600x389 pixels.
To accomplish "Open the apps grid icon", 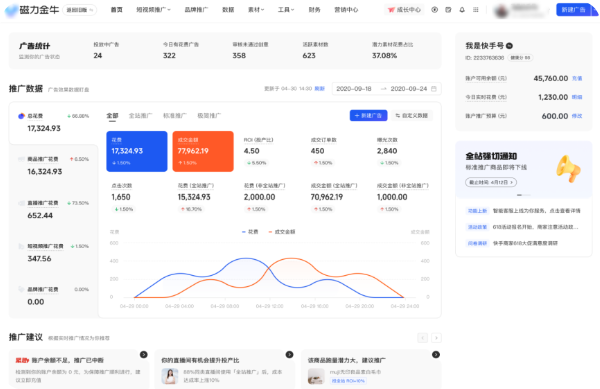I will [476, 10].
